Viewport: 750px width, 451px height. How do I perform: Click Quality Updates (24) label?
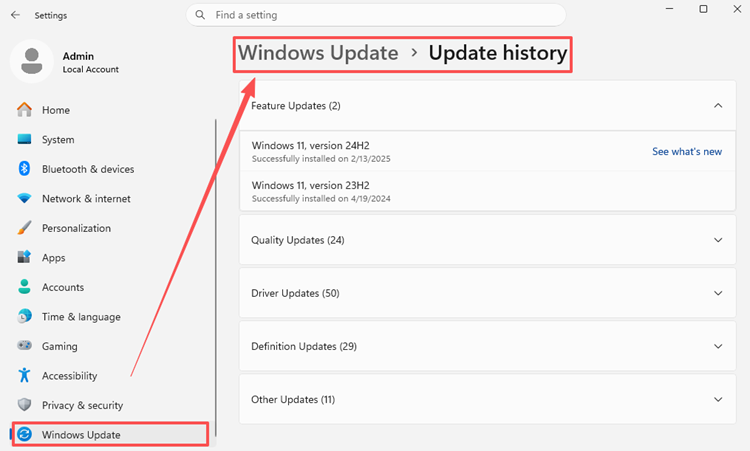click(298, 240)
